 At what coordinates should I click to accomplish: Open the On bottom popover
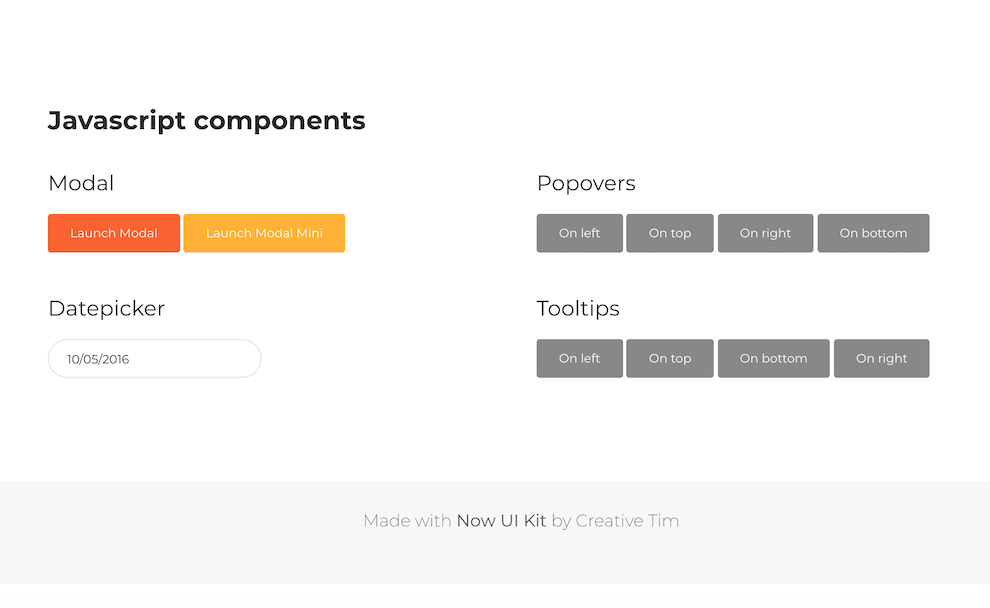873,233
